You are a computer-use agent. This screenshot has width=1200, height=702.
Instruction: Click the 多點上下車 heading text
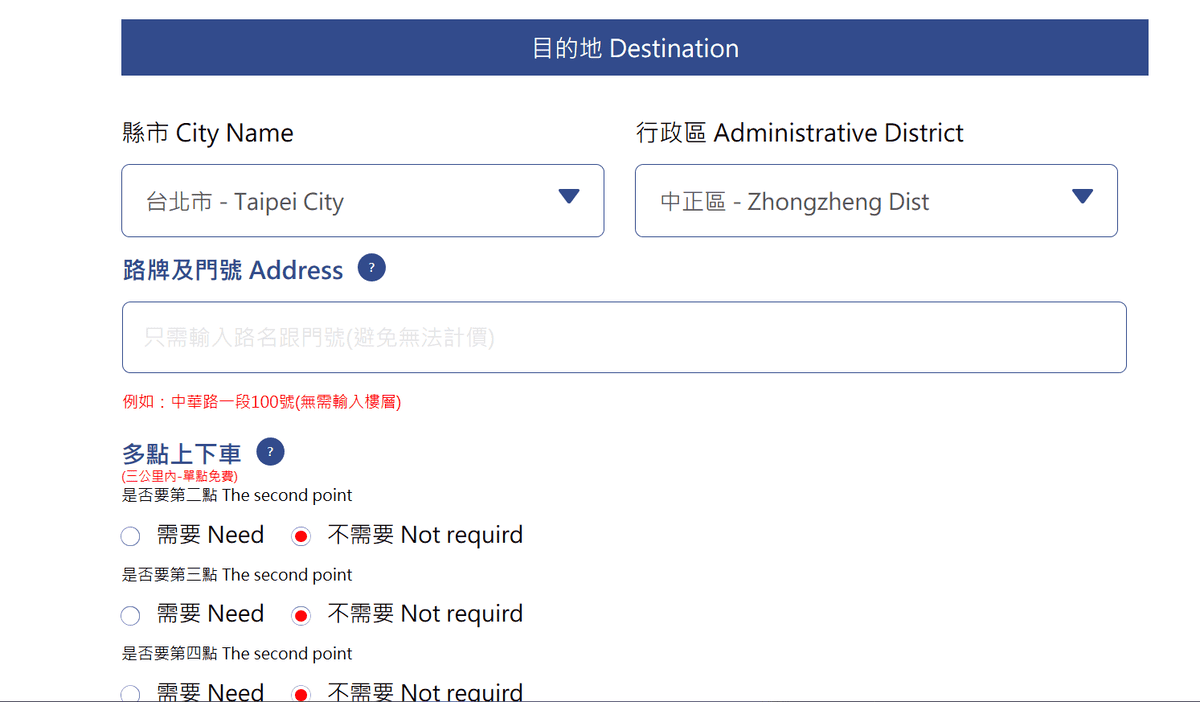click(181, 454)
